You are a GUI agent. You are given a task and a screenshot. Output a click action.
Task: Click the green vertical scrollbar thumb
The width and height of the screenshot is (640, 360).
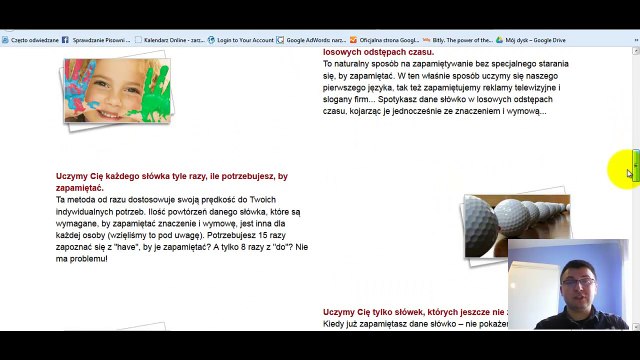636,166
